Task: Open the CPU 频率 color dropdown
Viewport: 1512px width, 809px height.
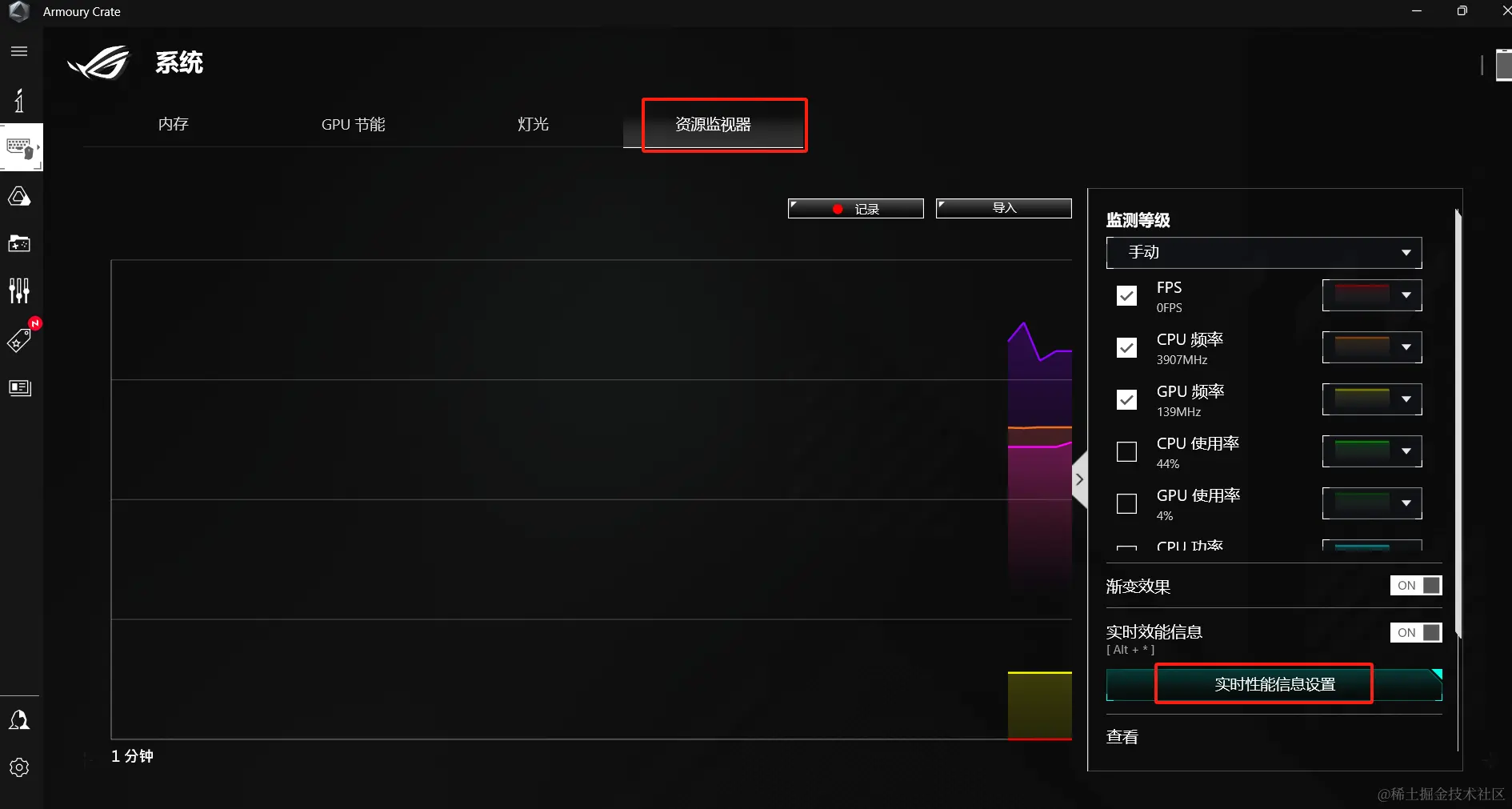Action: click(1372, 347)
